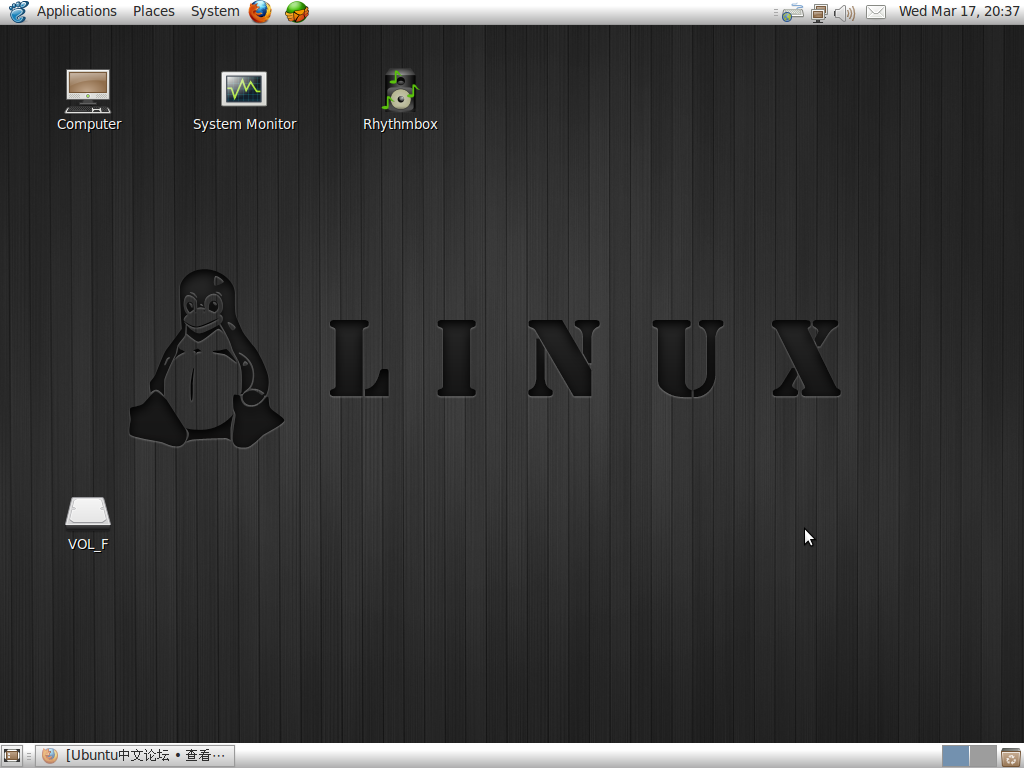
Task: Click the panel handle before the keyboard indicator
Action: (x=776, y=12)
